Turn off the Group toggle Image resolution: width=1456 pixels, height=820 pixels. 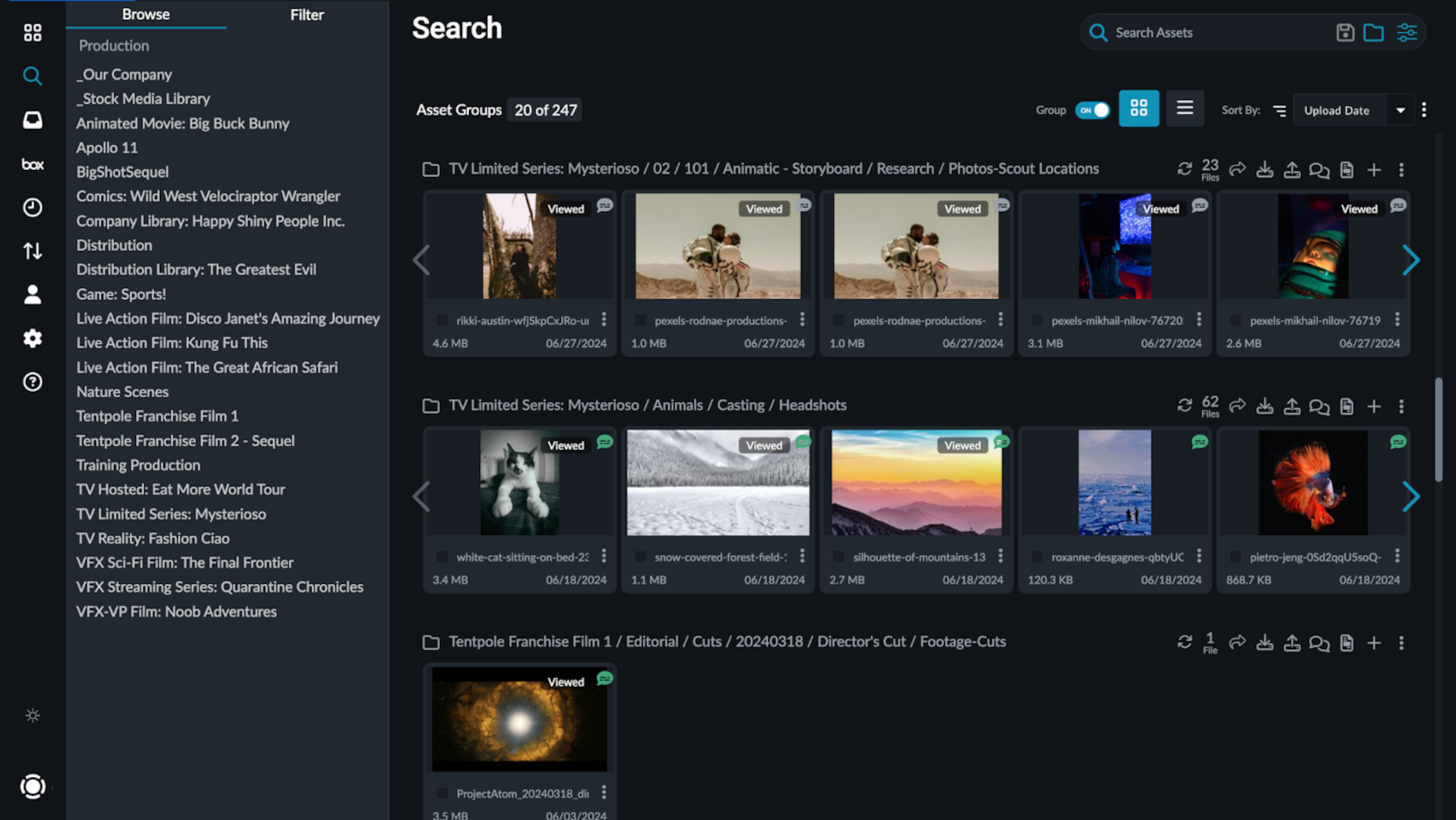pos(1093,110)
